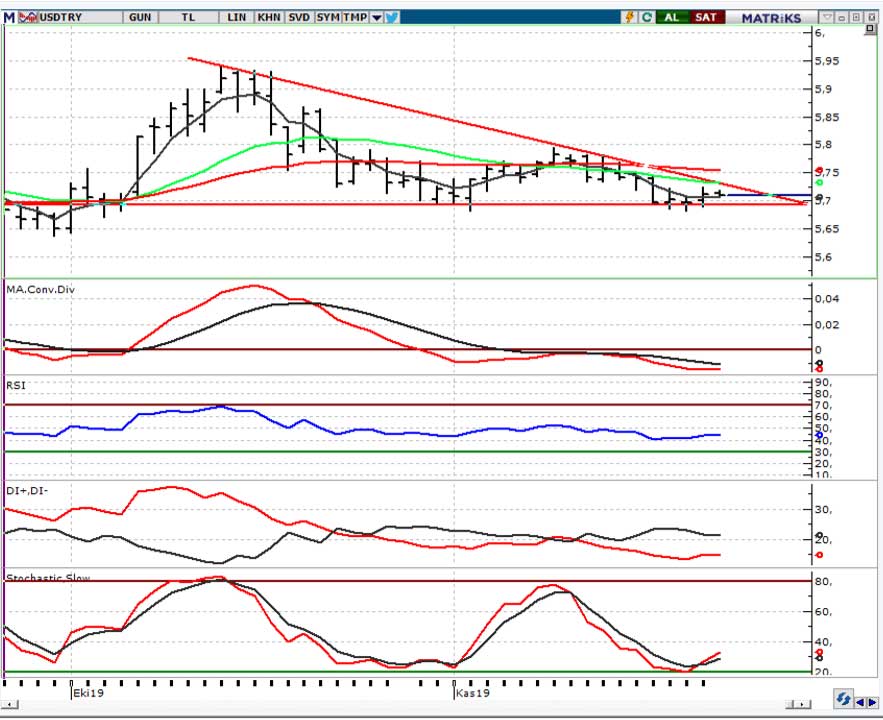Click the 70 level on the RSI axis
Image resolution: width=883 pixels, height=720 pixels.
tap(823, 405)
